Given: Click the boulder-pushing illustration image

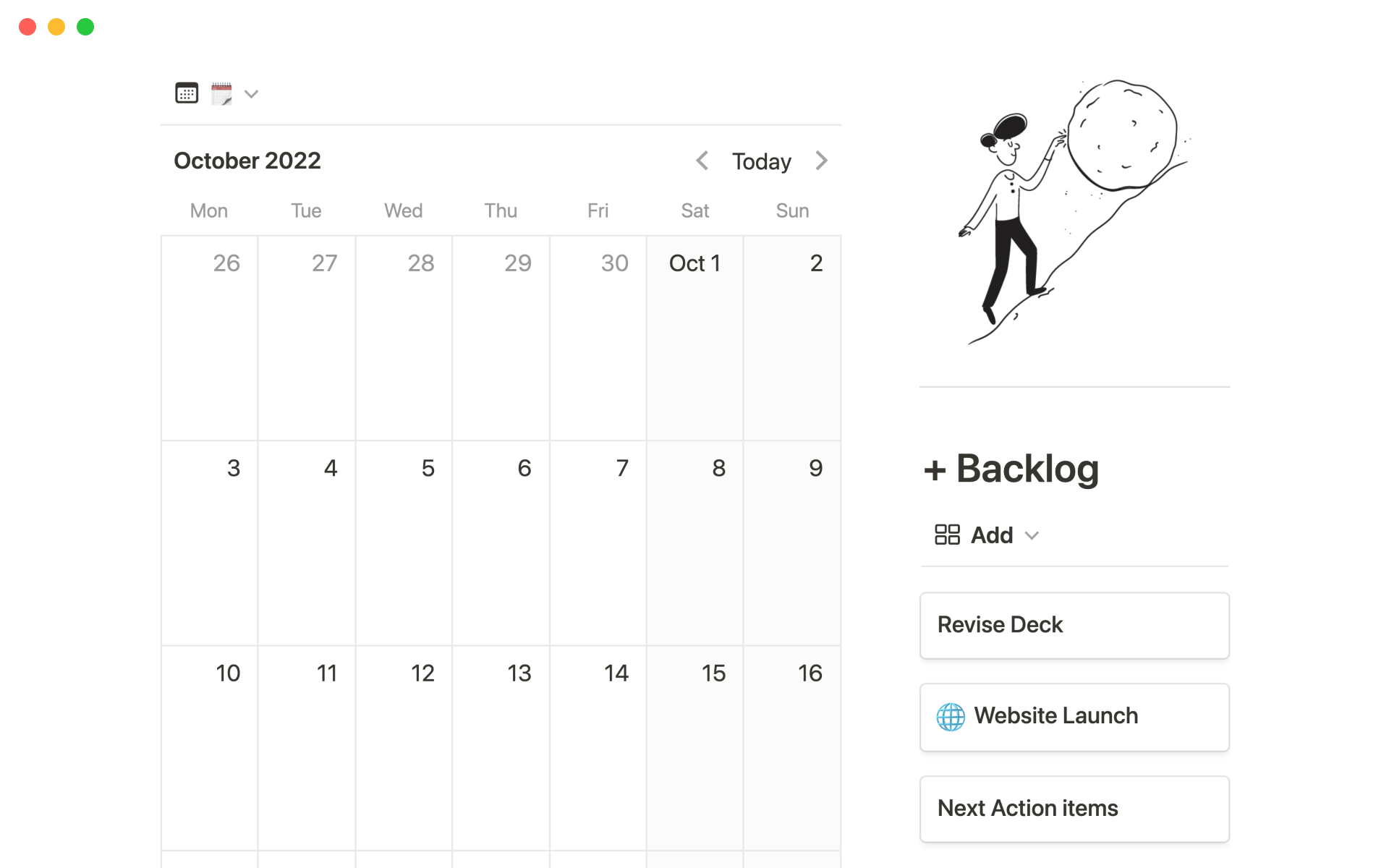Looking at the screenshot, I should (1074, 211).
